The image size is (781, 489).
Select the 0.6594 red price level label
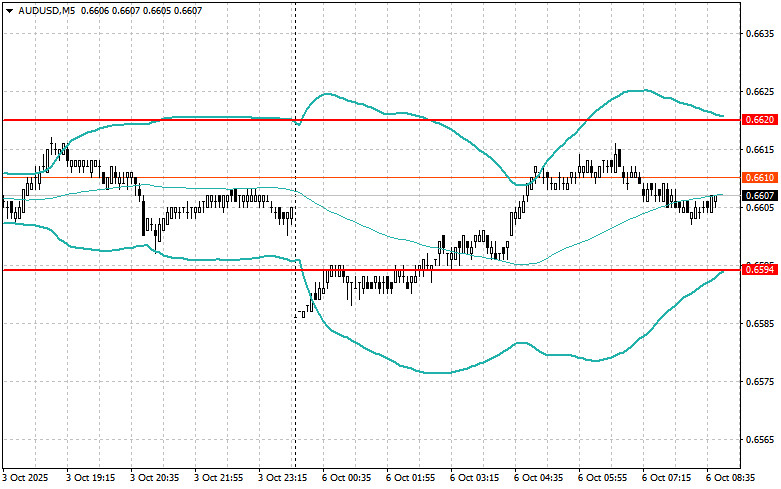[x=759, y=269]
